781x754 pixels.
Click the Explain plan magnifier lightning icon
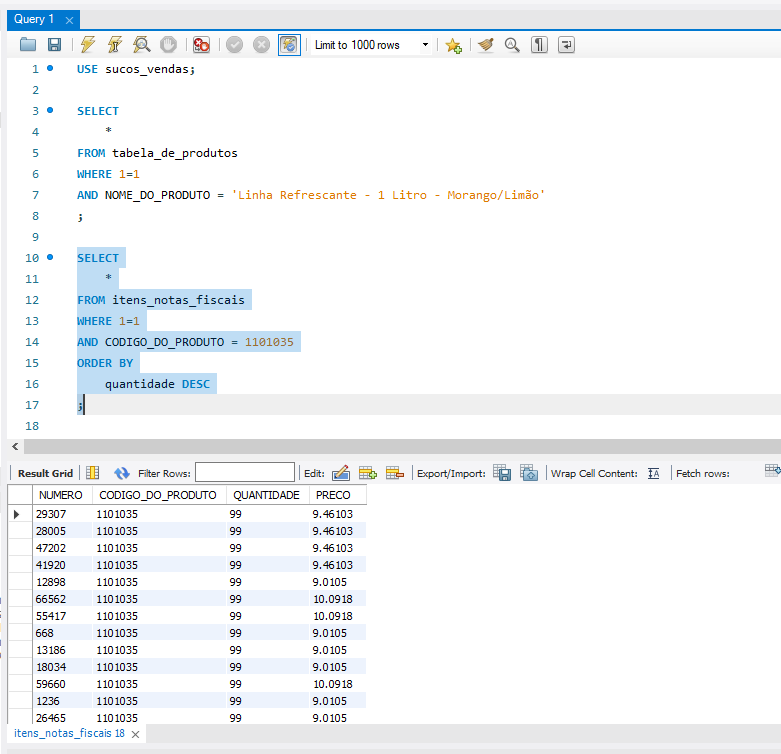[x=142, y=45]
